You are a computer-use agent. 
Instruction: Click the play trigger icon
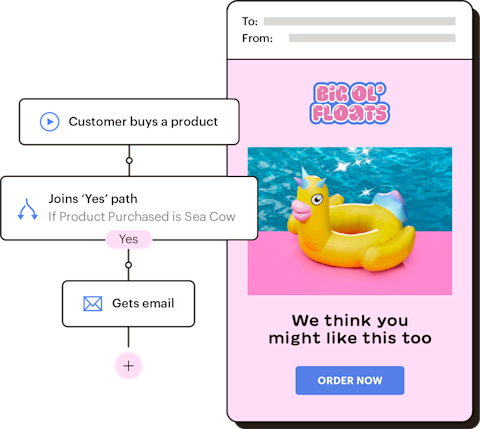[x=50, y=122]
